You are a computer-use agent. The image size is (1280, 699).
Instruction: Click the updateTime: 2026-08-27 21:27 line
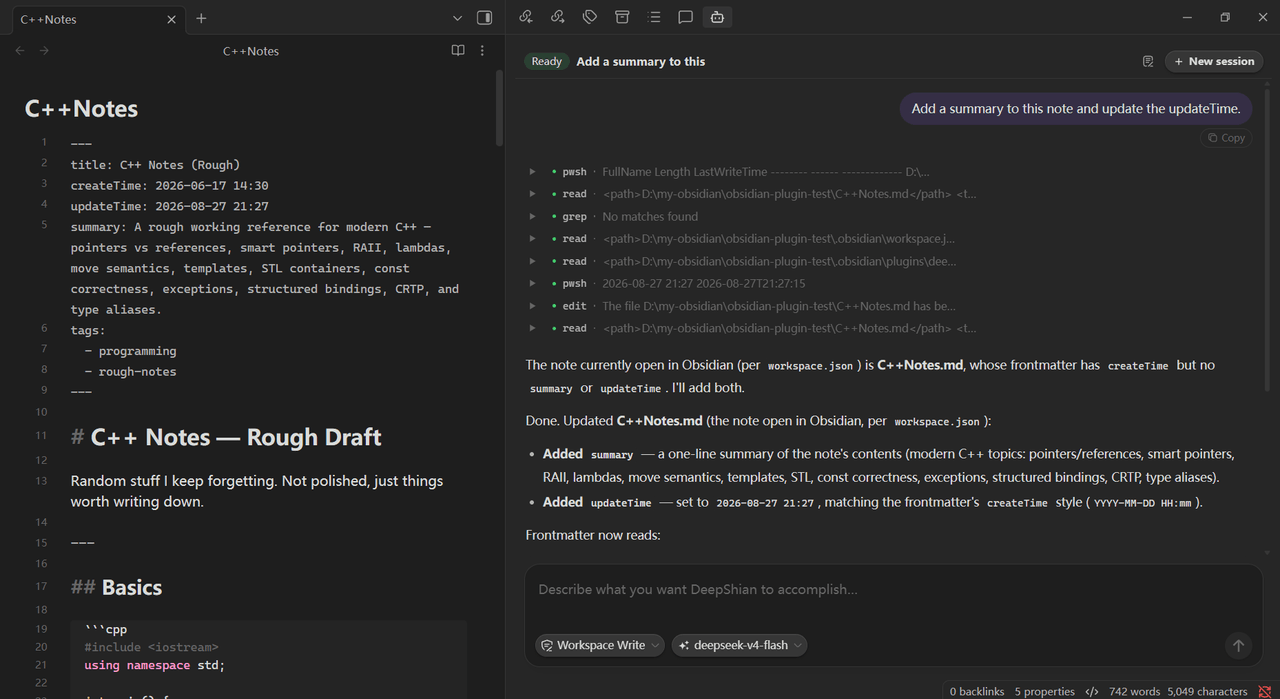point(169,206)
